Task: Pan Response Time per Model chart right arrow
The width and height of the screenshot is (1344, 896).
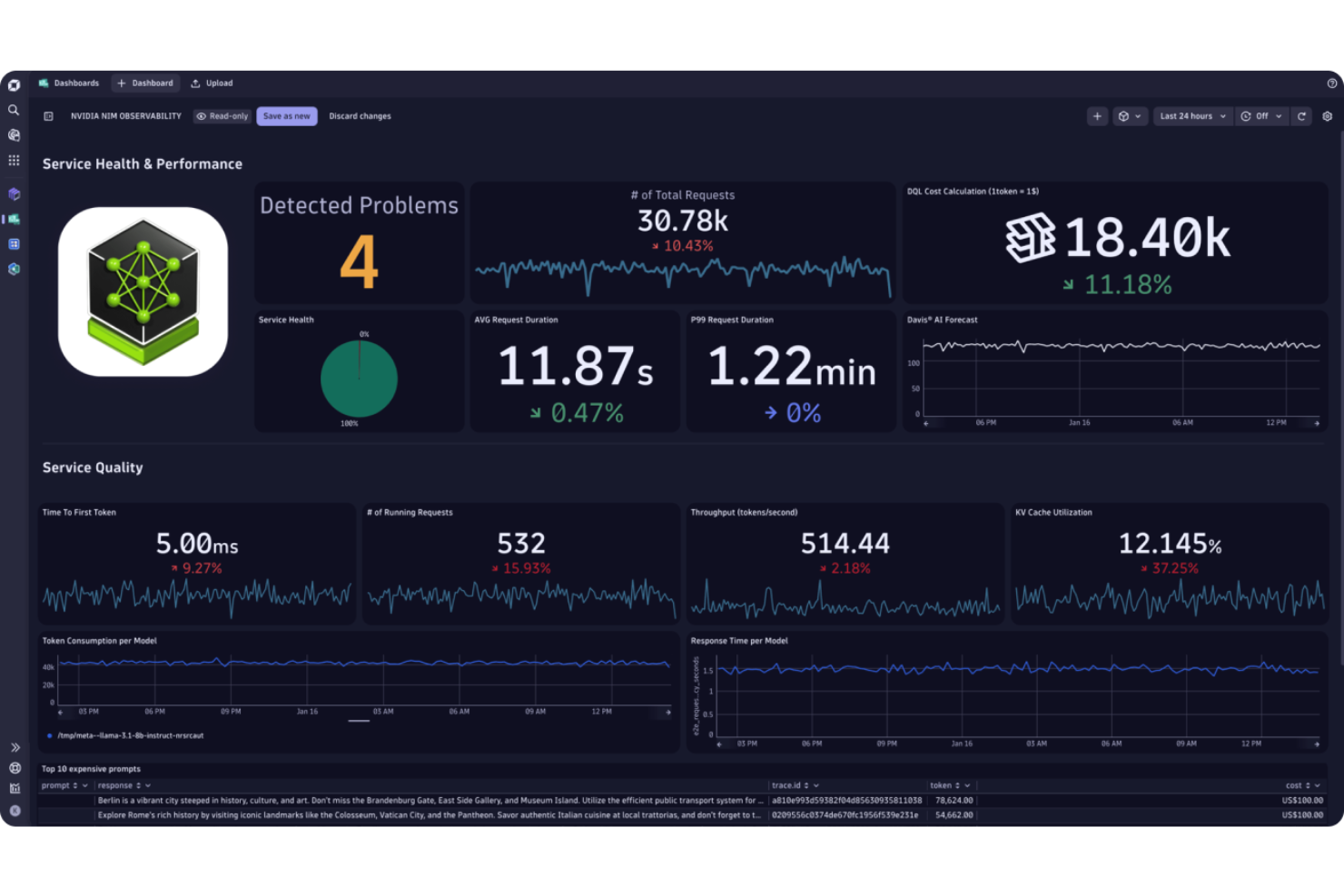Action: [1317, 744]
